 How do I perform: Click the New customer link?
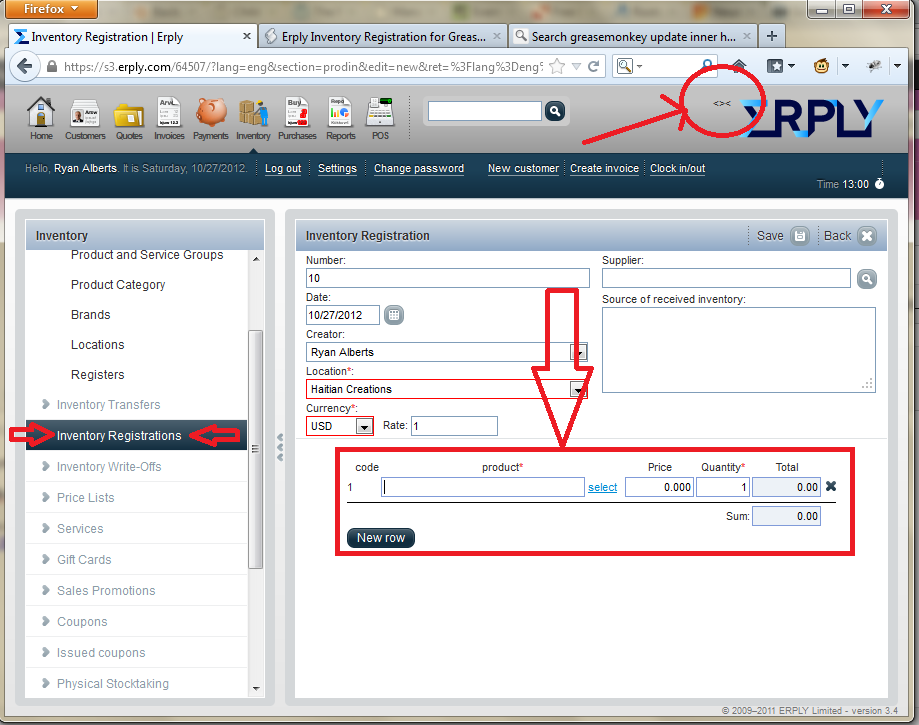523,168
